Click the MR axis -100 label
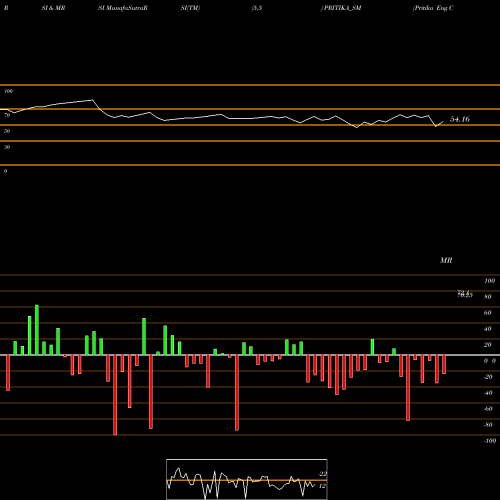The image size is (500, 500). pyautogui.click(x=490, y=441)
